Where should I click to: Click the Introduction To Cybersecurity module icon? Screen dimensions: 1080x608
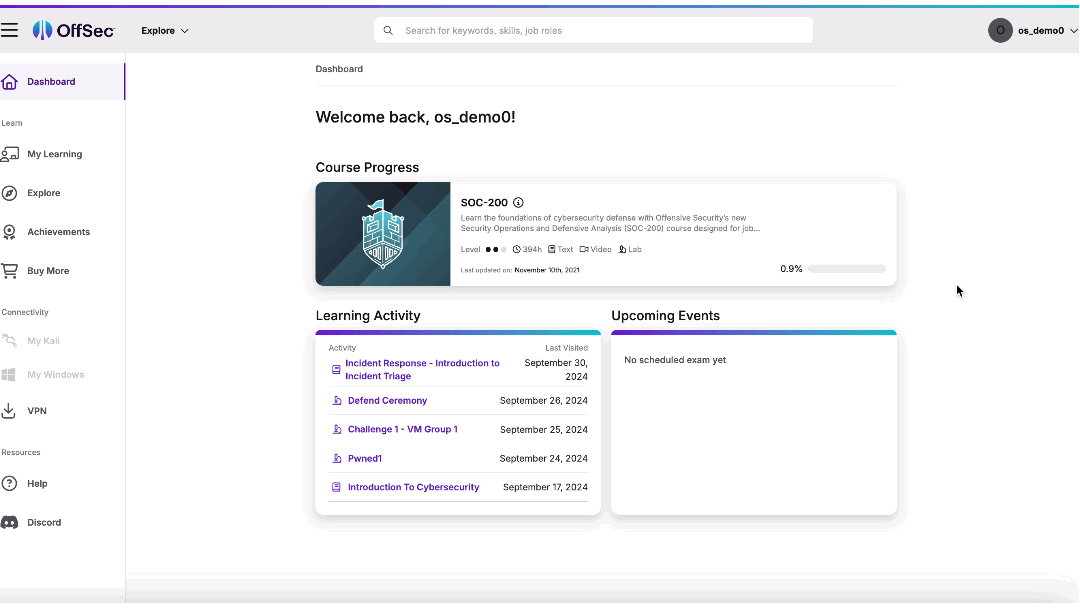point(336,487)
